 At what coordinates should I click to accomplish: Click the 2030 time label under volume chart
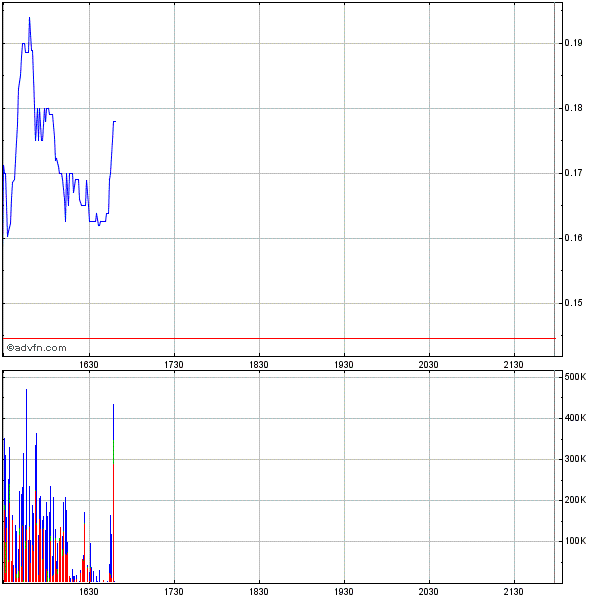coord(429,592)
